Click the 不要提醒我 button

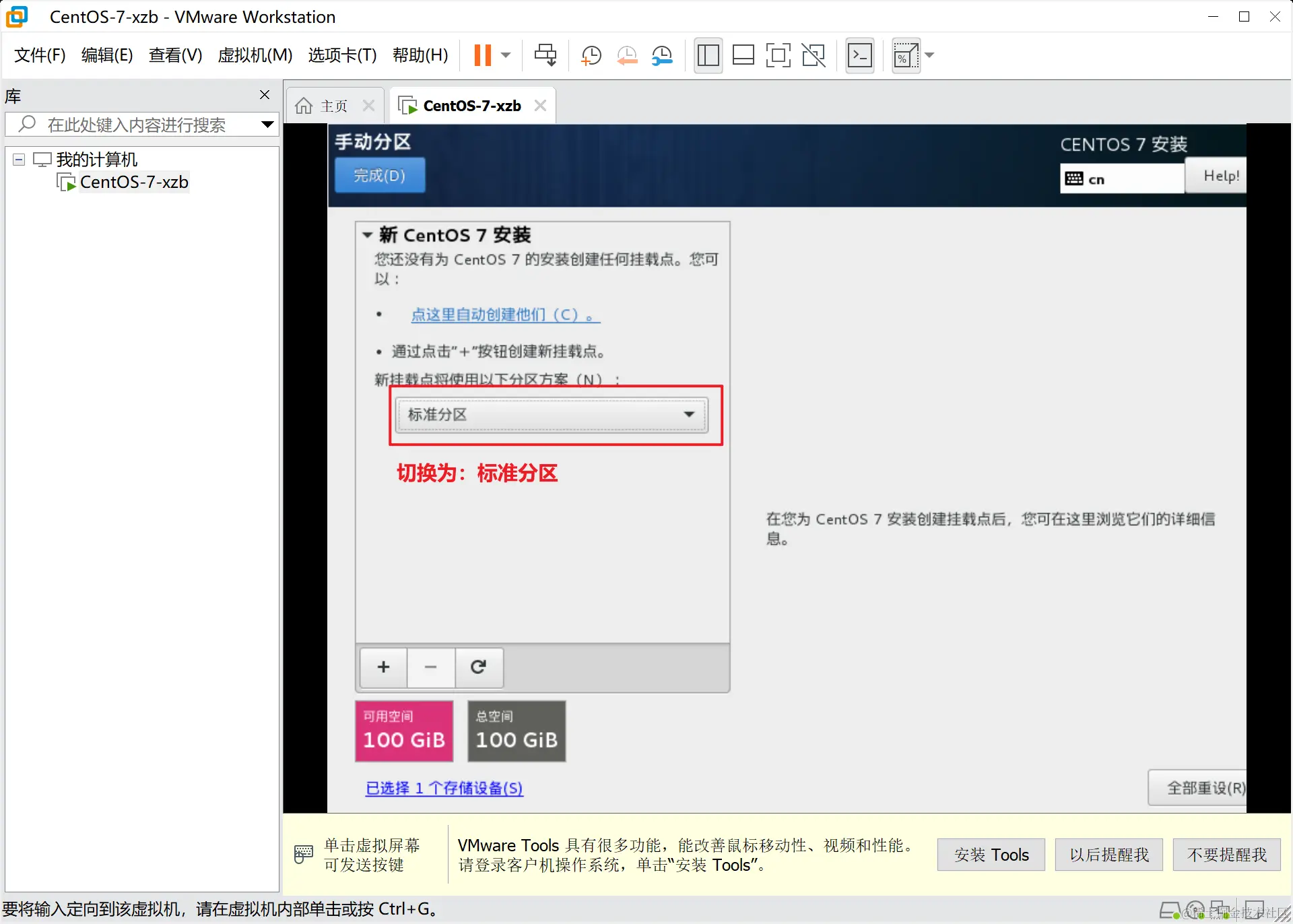(1226, 855)
